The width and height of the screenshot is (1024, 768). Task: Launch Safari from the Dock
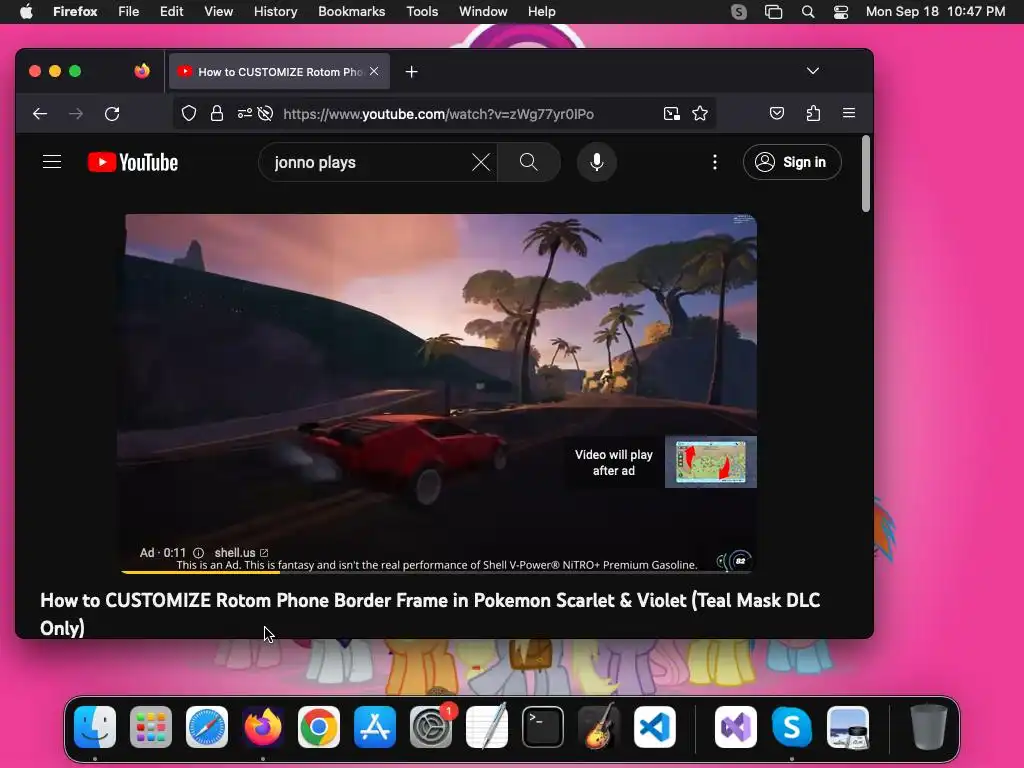(207, 727)
